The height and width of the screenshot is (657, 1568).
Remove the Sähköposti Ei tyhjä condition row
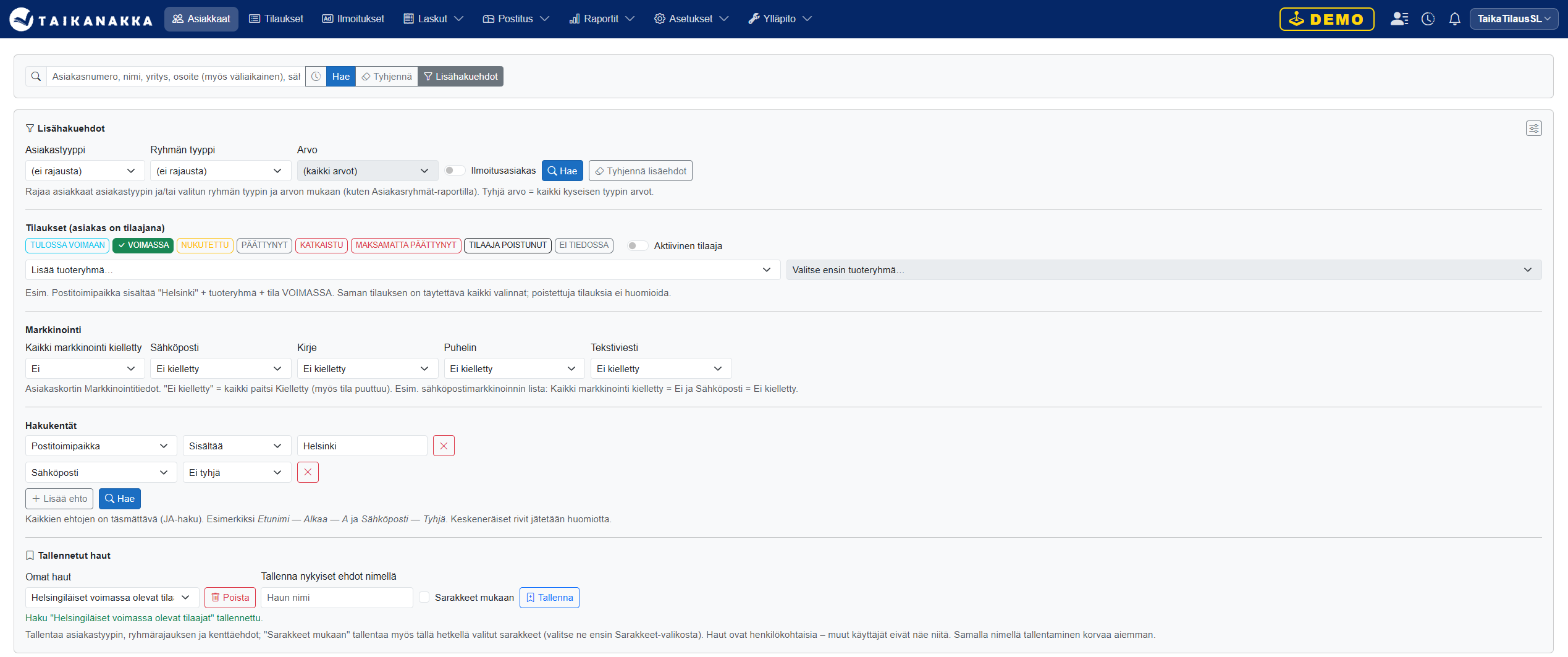(x=308, y=473)
